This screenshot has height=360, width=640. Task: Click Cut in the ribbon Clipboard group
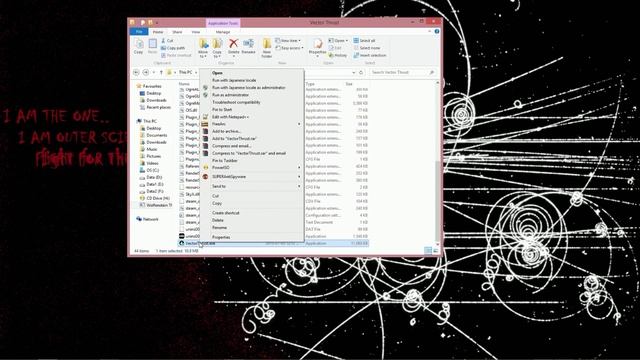[x=167, y=40]
